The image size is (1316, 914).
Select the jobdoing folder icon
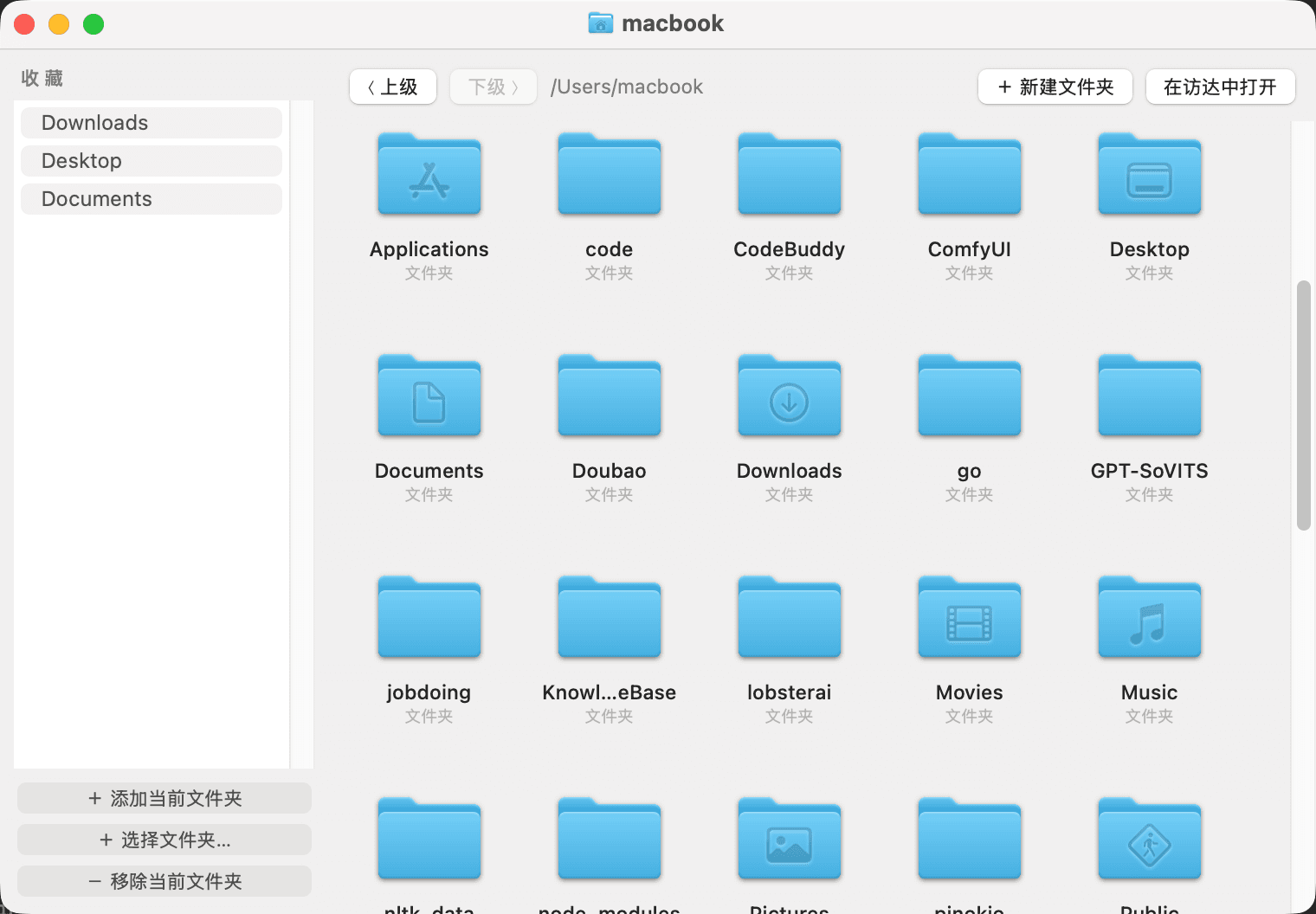pos(429,617)
